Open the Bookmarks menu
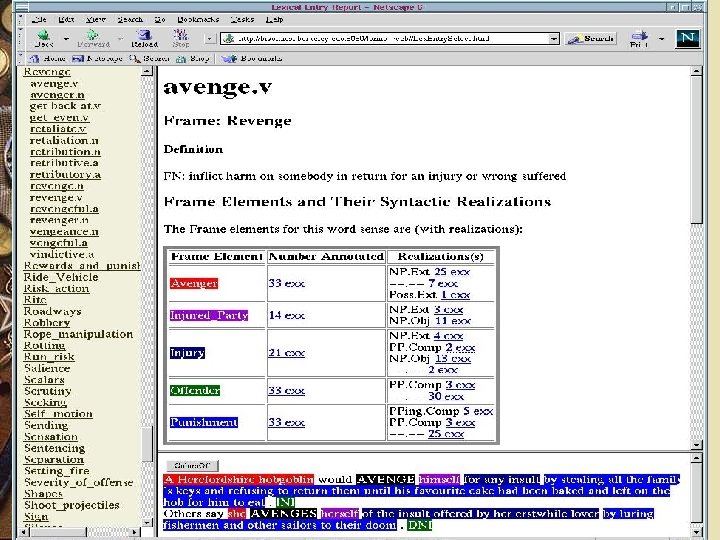720x540 pixels. (198, 19)
